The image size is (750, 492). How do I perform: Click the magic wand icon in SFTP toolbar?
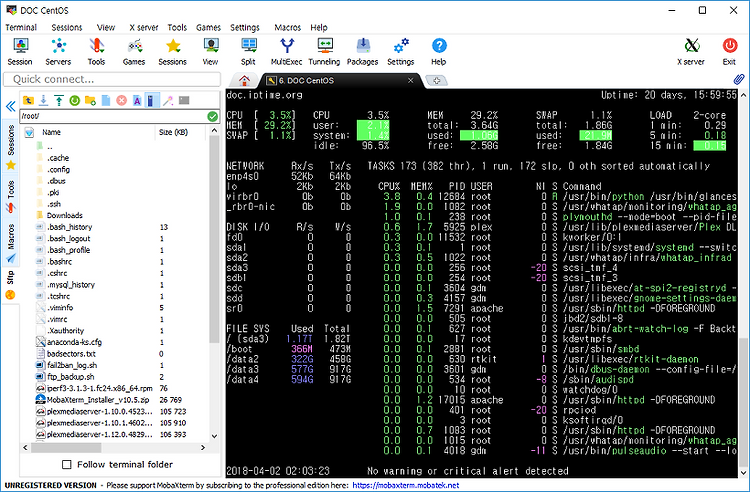click(x=168, y=100)
